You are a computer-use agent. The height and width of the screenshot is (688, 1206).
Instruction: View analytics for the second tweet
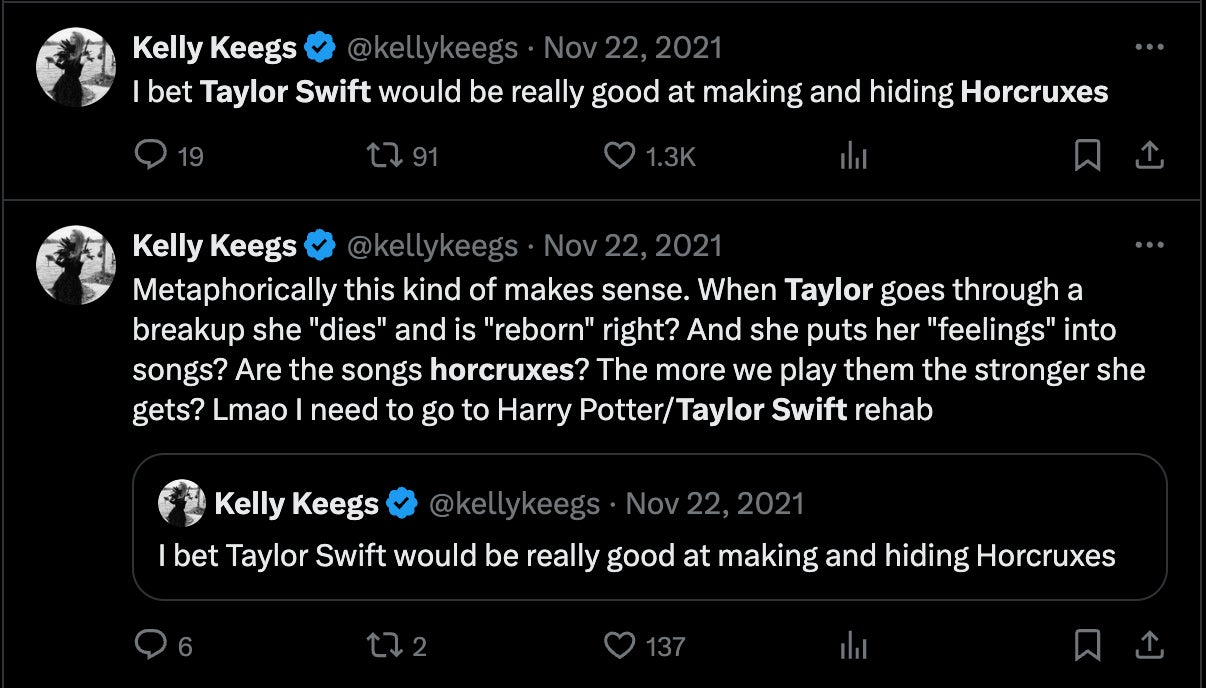click(853, 645)
